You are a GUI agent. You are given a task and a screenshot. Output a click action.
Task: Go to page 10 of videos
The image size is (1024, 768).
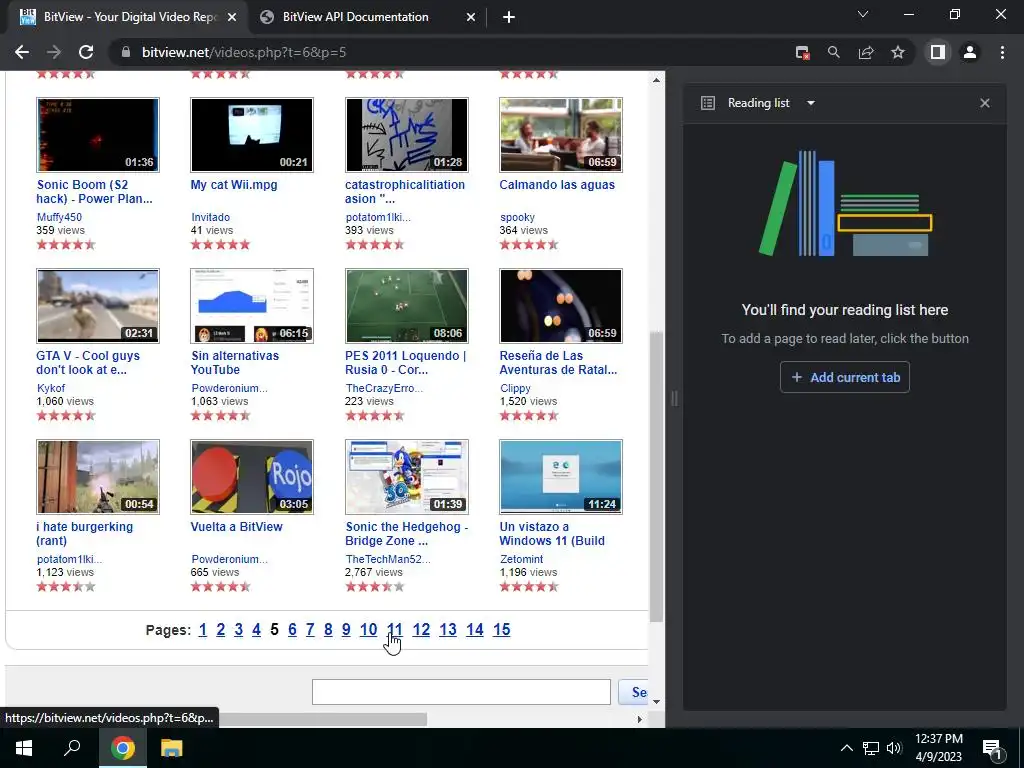click(368, 630)
